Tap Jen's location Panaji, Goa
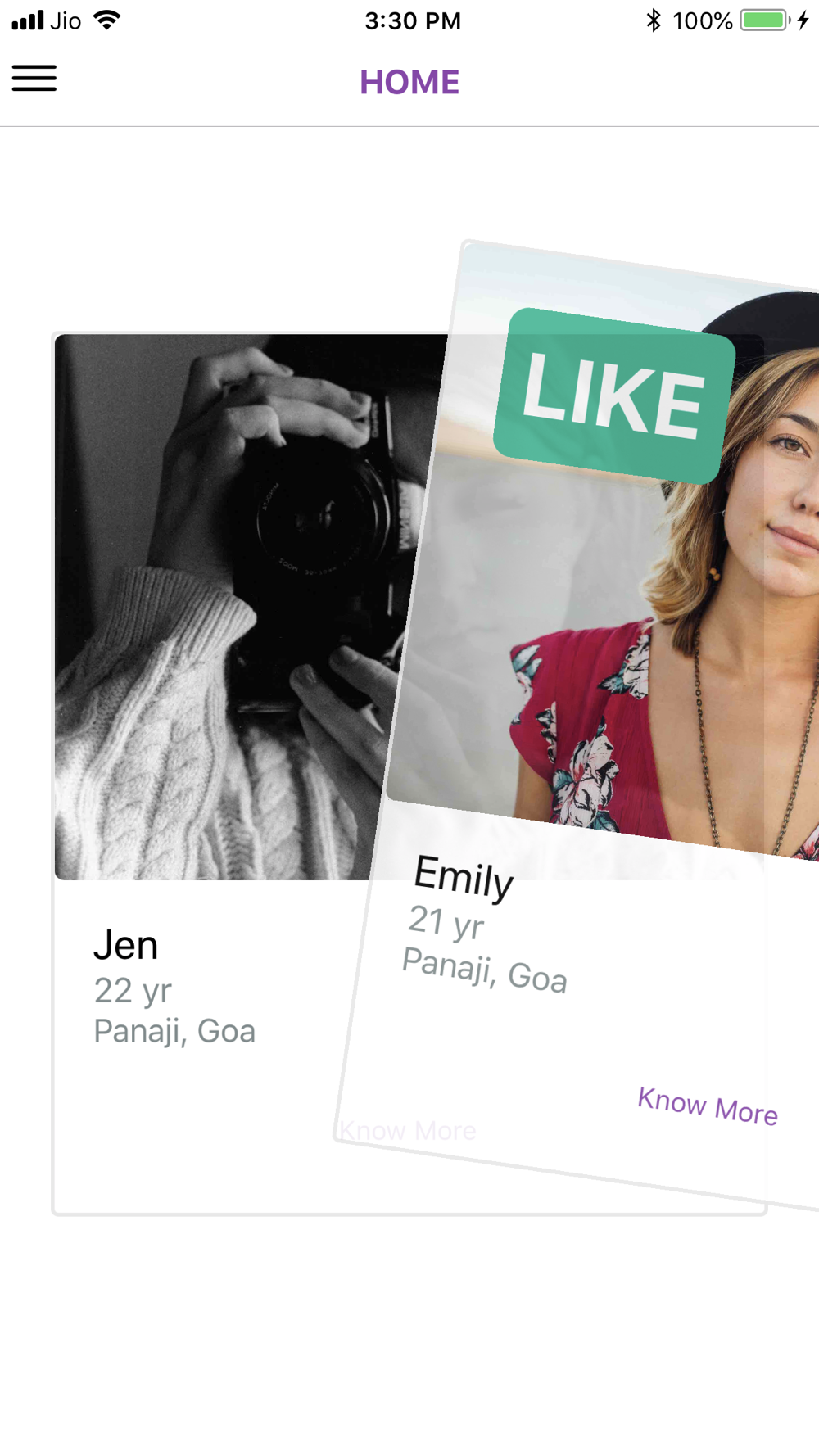Viewport: 819px width, 1456px height. click(174, 1031)
